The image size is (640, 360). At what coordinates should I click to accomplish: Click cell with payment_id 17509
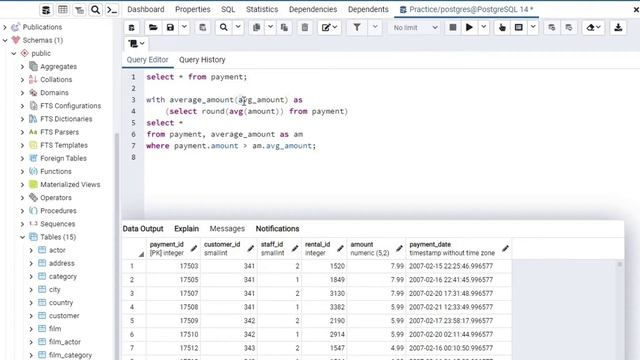(173, 321)
